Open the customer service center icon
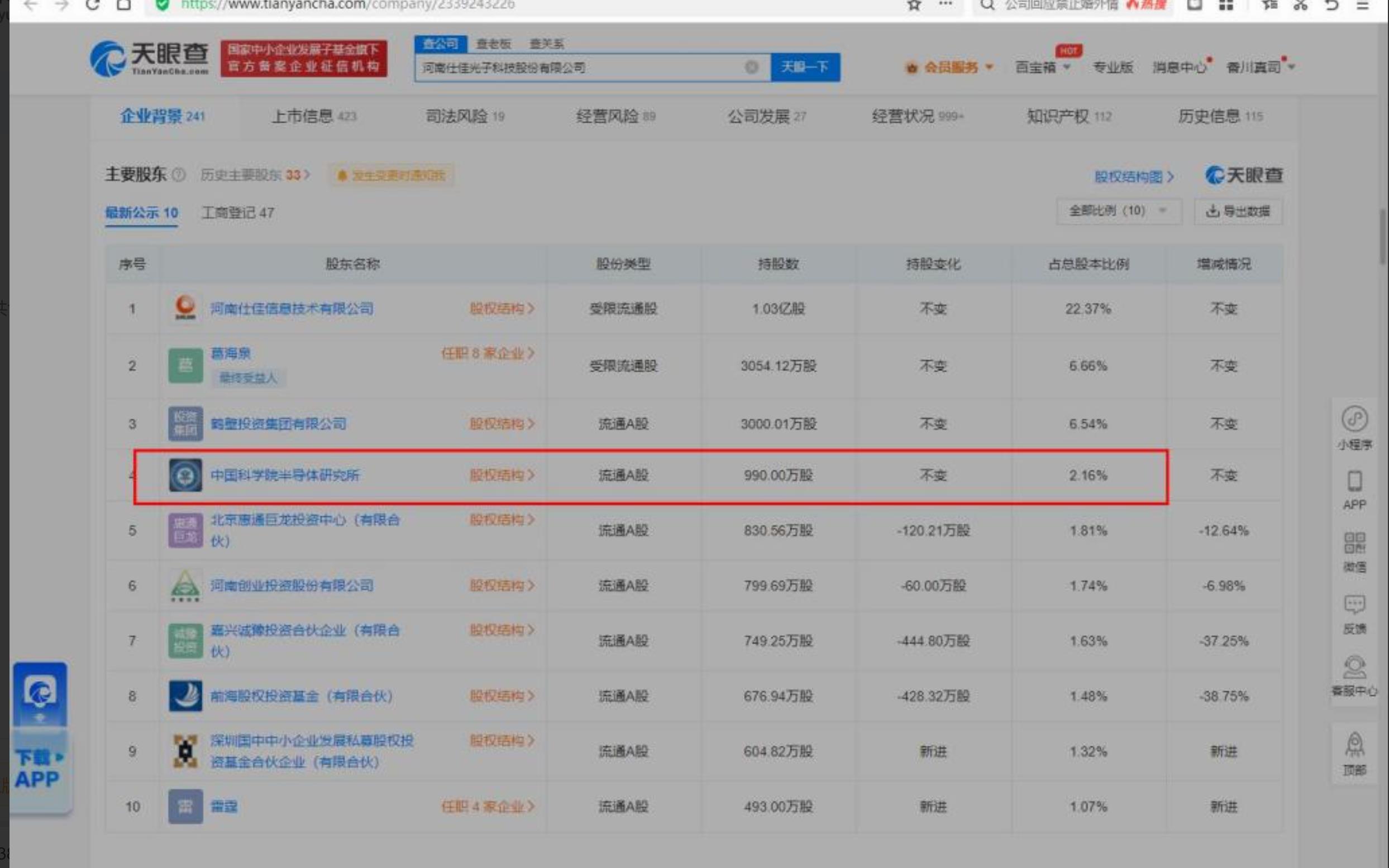Image resolution: width=1389 pixels, height=868 pixels. pos(1354,667)
